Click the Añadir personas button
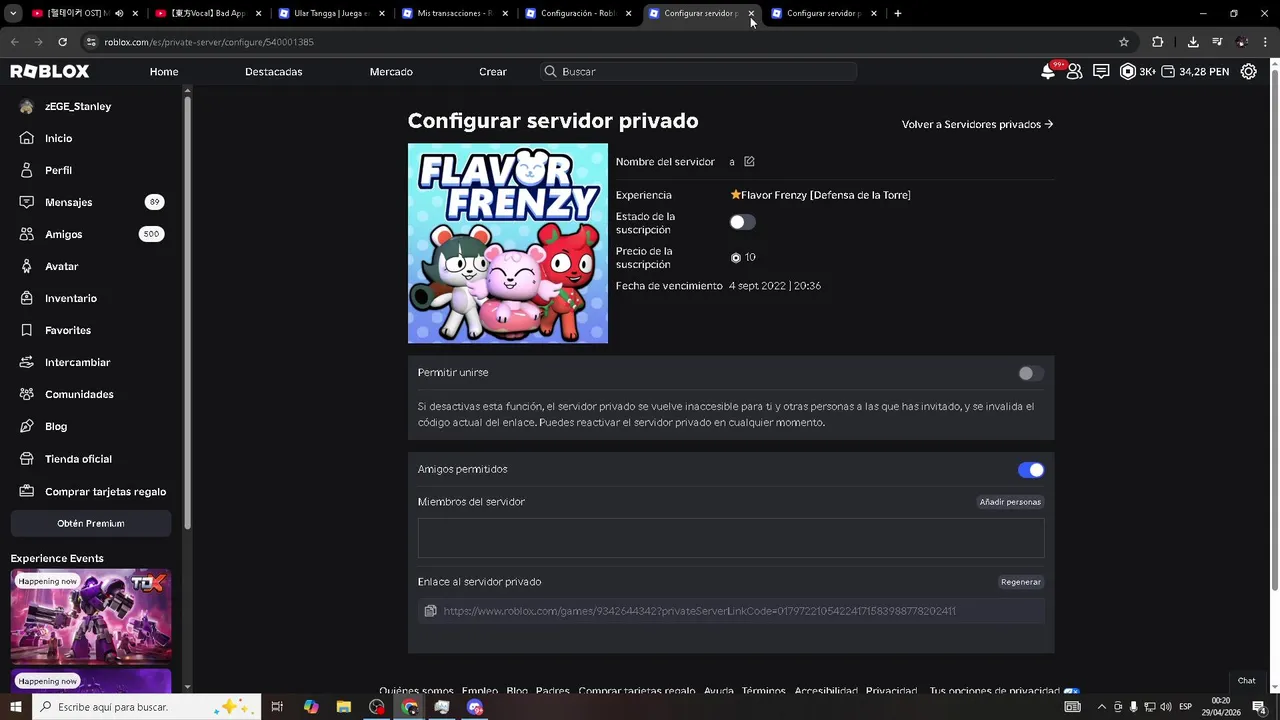This screenshot has height=720, width=1280. point(1010,502)
